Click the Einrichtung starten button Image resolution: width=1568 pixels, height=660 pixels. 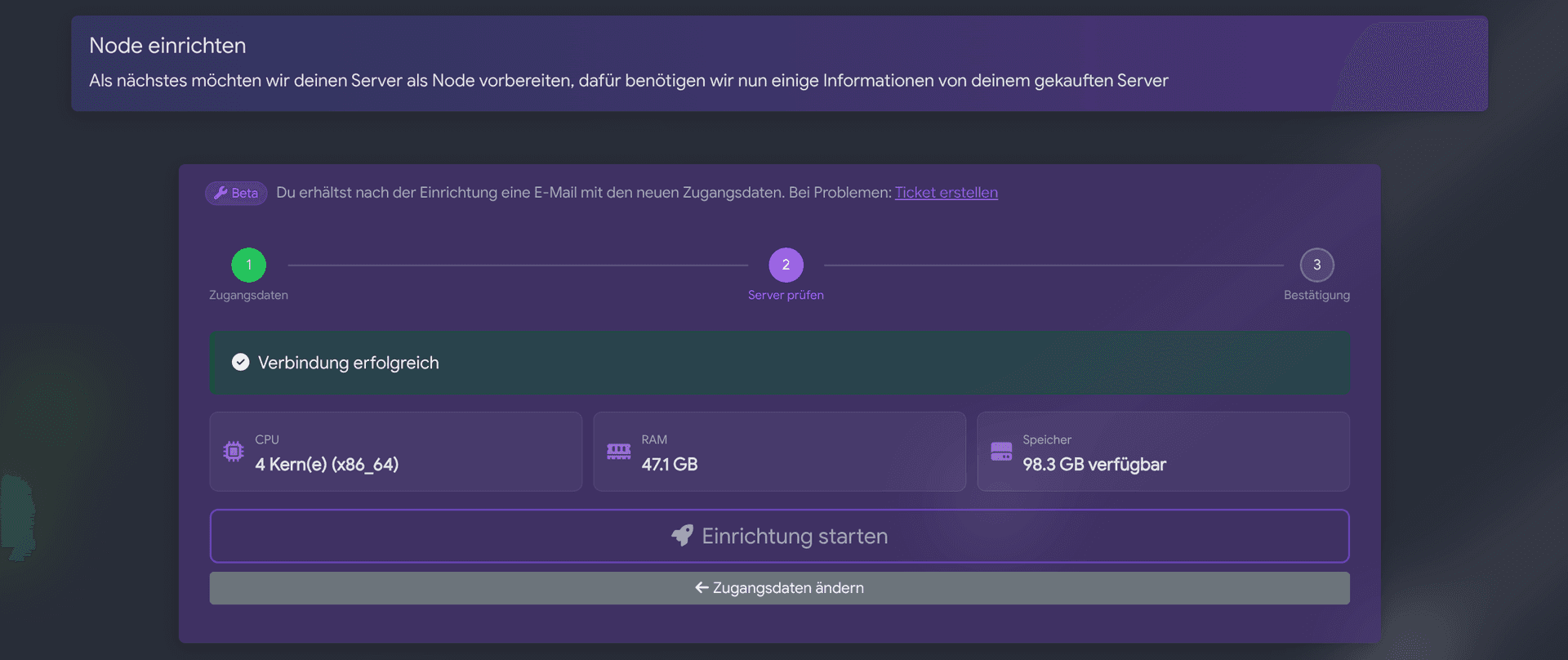point(779,536)
